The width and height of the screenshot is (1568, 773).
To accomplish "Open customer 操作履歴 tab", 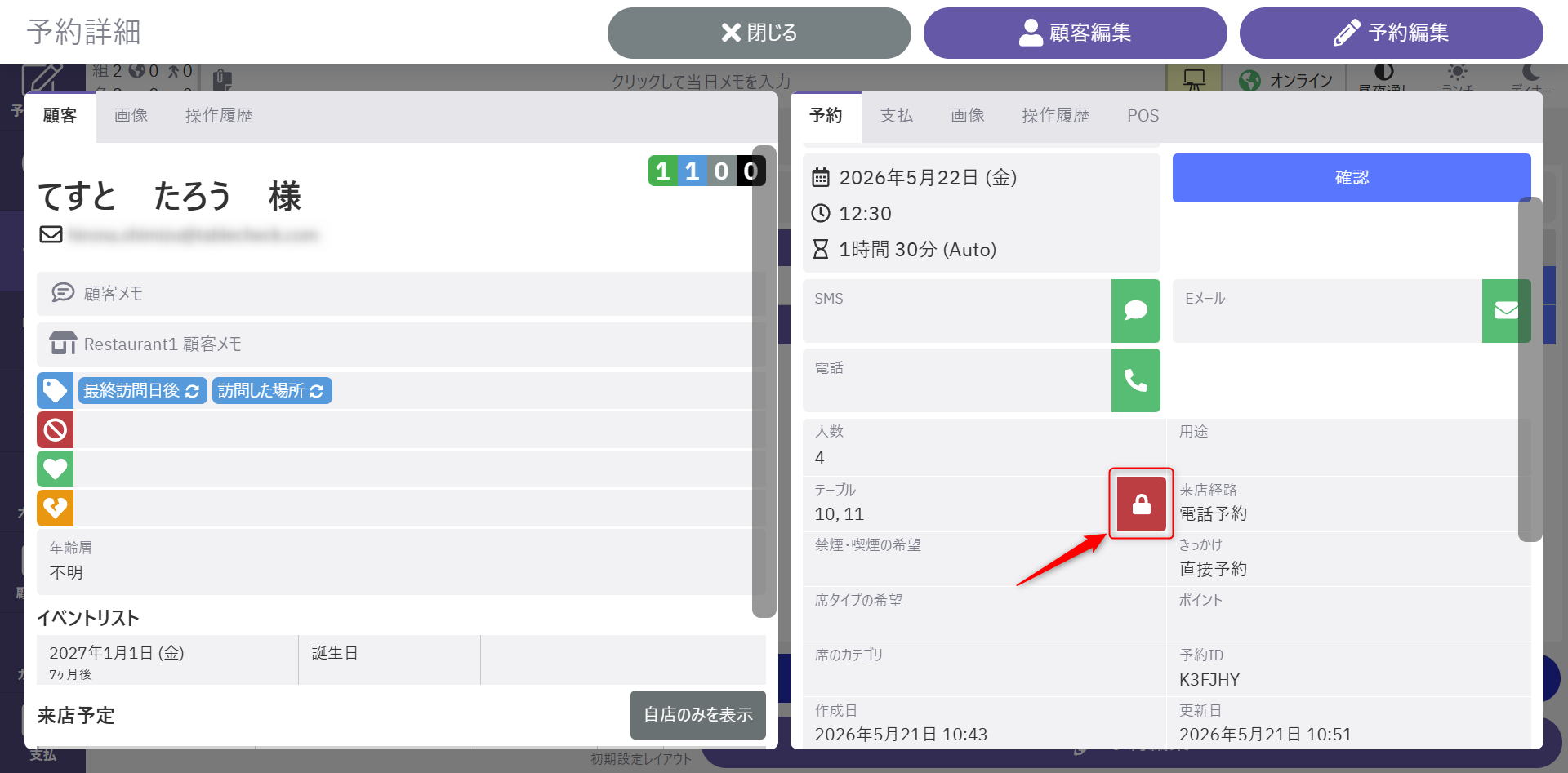I will (x=219, y=116).
